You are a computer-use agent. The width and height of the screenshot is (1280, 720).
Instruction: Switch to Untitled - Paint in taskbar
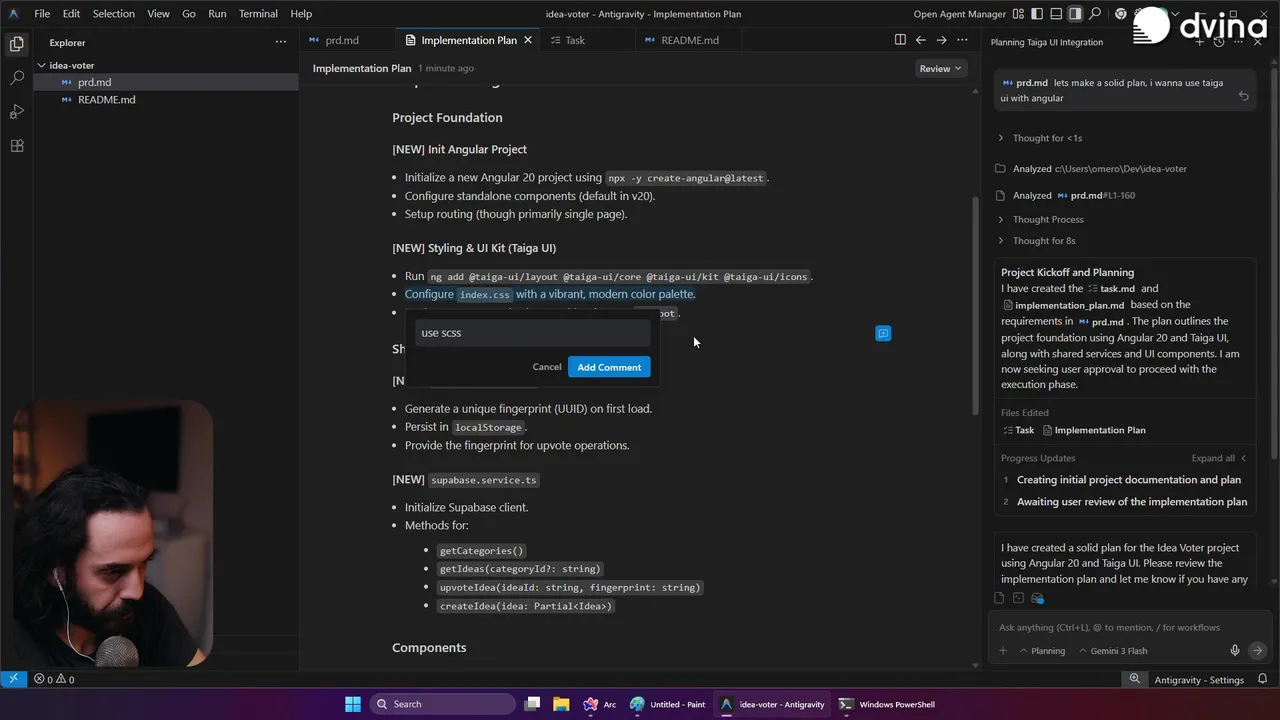(668, 704)
